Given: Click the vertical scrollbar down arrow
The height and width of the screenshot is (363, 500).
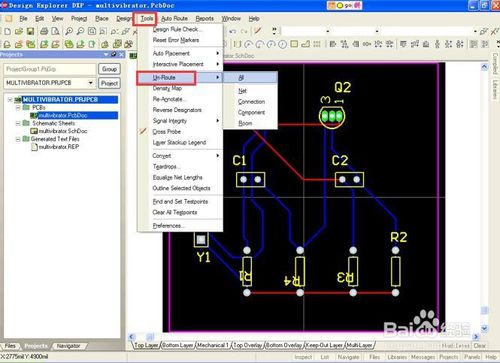Looking at the screenshot, I should coord(484,328).
